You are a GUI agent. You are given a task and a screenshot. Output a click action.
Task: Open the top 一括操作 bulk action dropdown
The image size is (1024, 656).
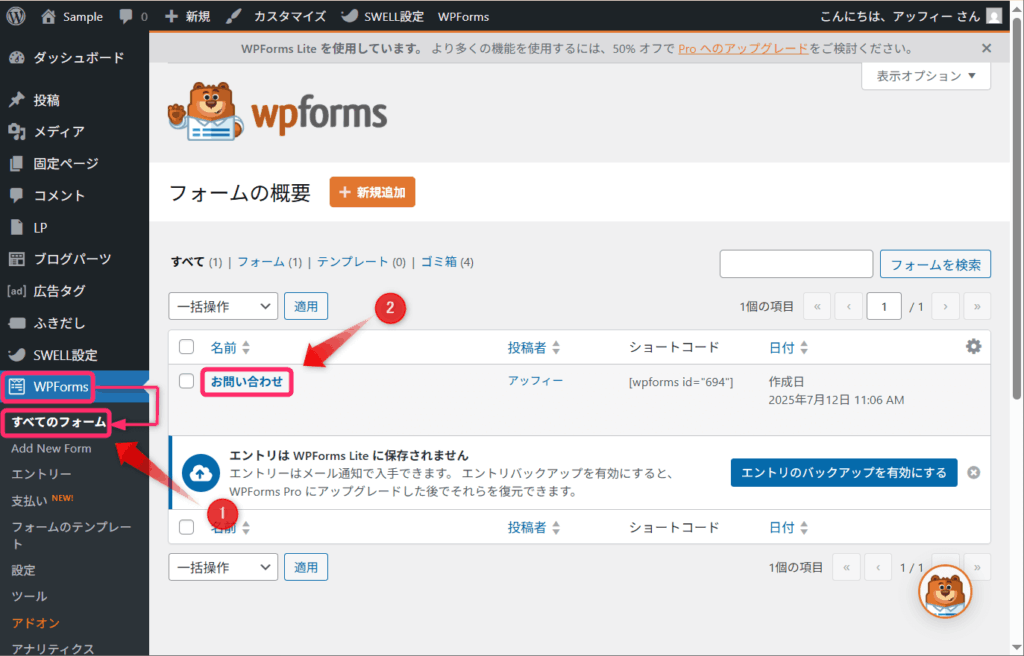[x=223, y=306]
